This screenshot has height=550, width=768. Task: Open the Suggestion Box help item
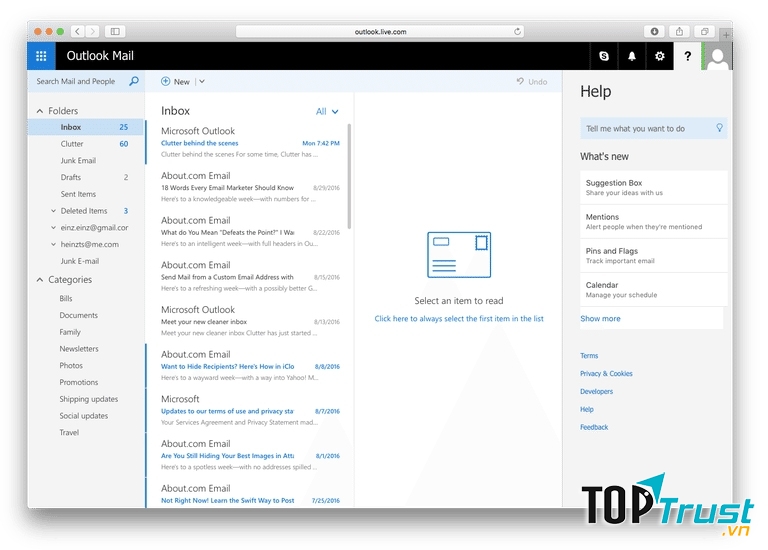[653, 187]
